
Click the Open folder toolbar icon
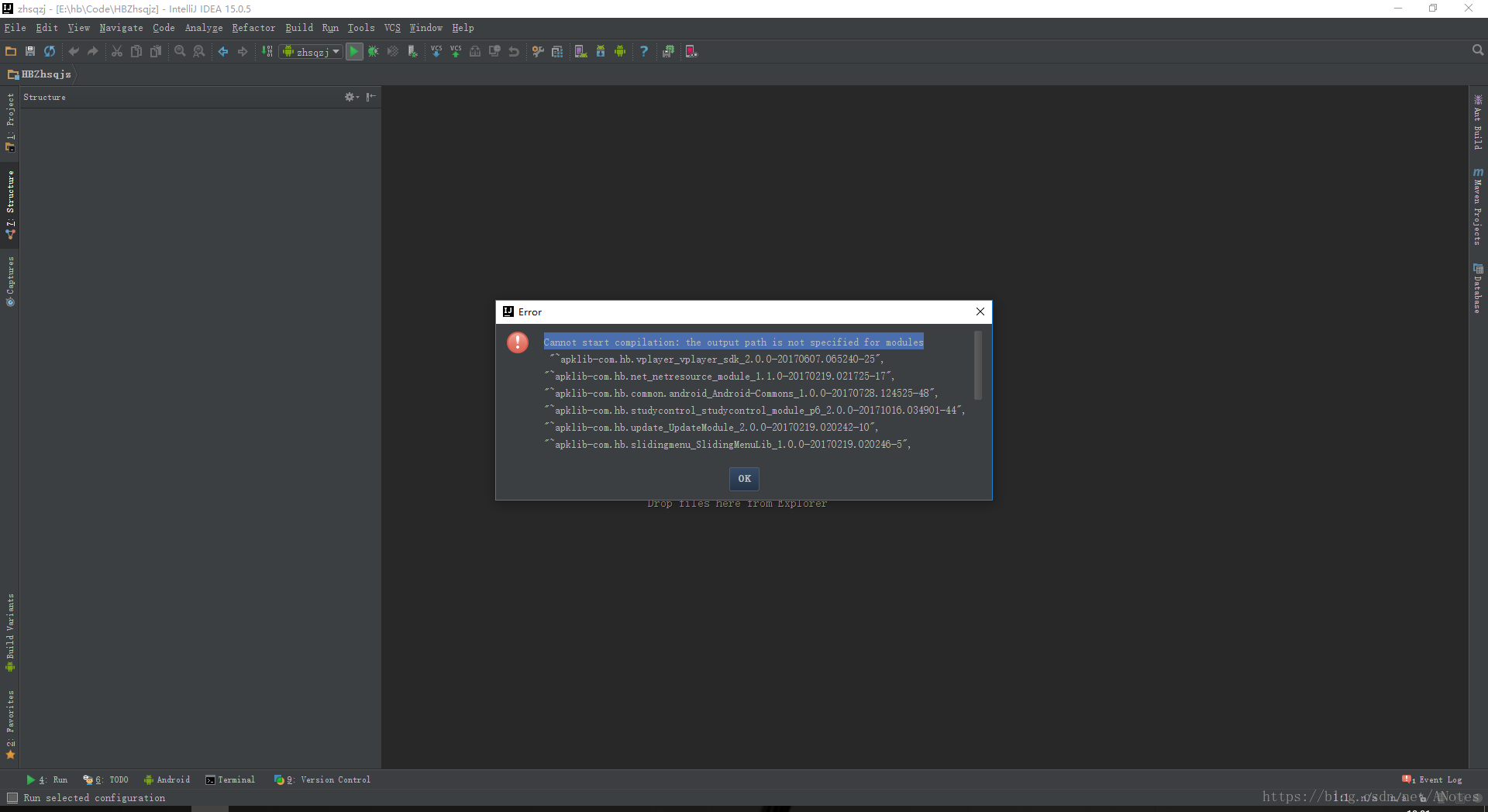coord(11,51)
